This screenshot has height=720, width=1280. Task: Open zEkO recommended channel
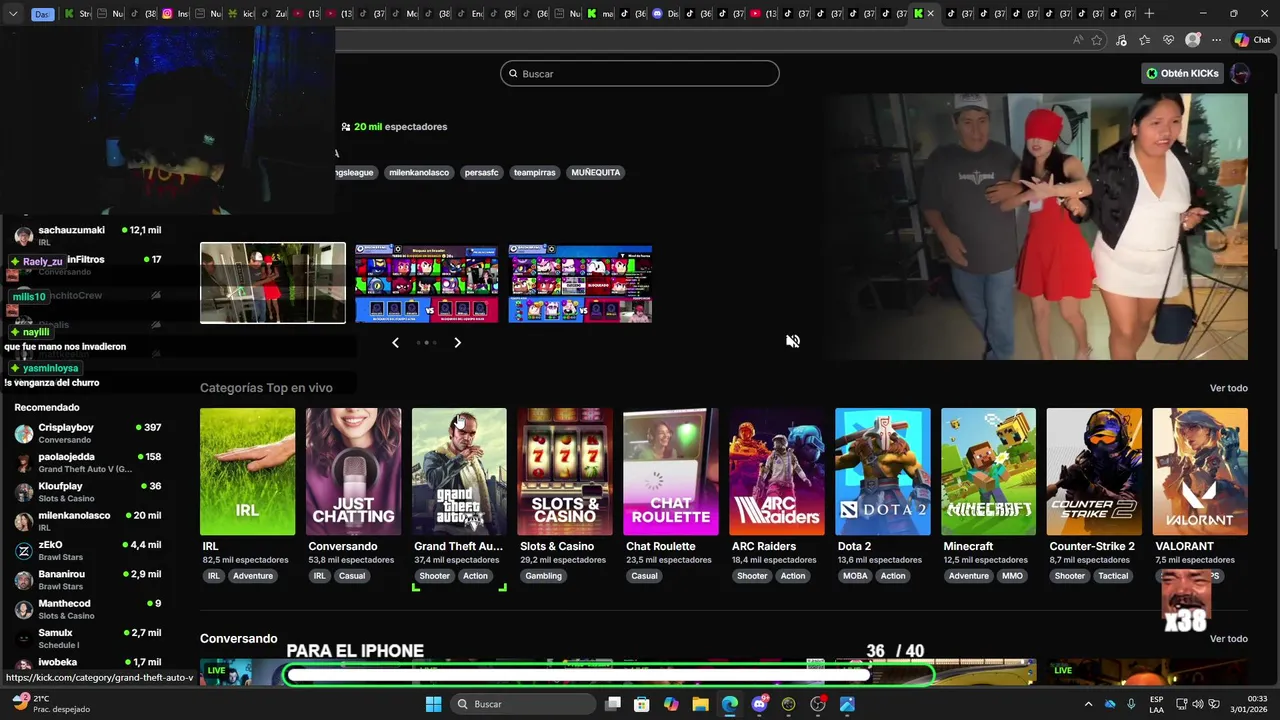pyautogui.click(x=88, y=551)
